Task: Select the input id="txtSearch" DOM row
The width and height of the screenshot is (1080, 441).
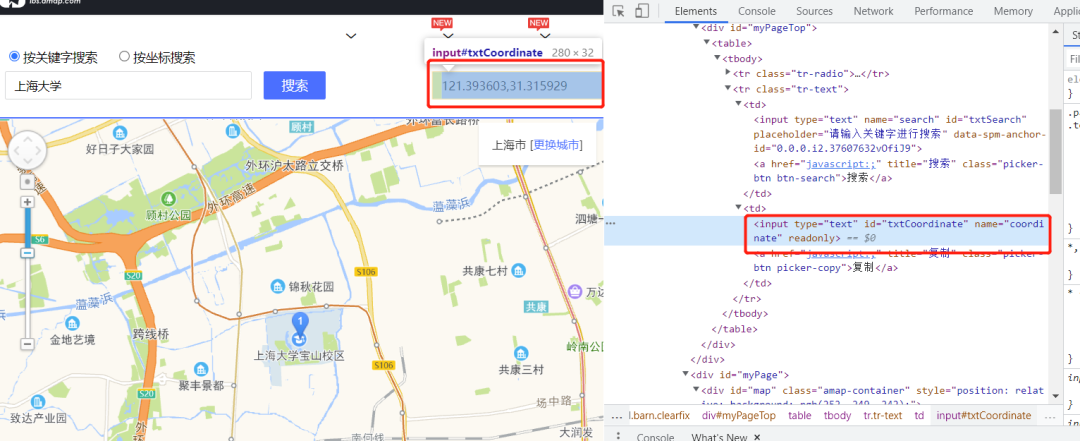Action: tap(900, 134)
